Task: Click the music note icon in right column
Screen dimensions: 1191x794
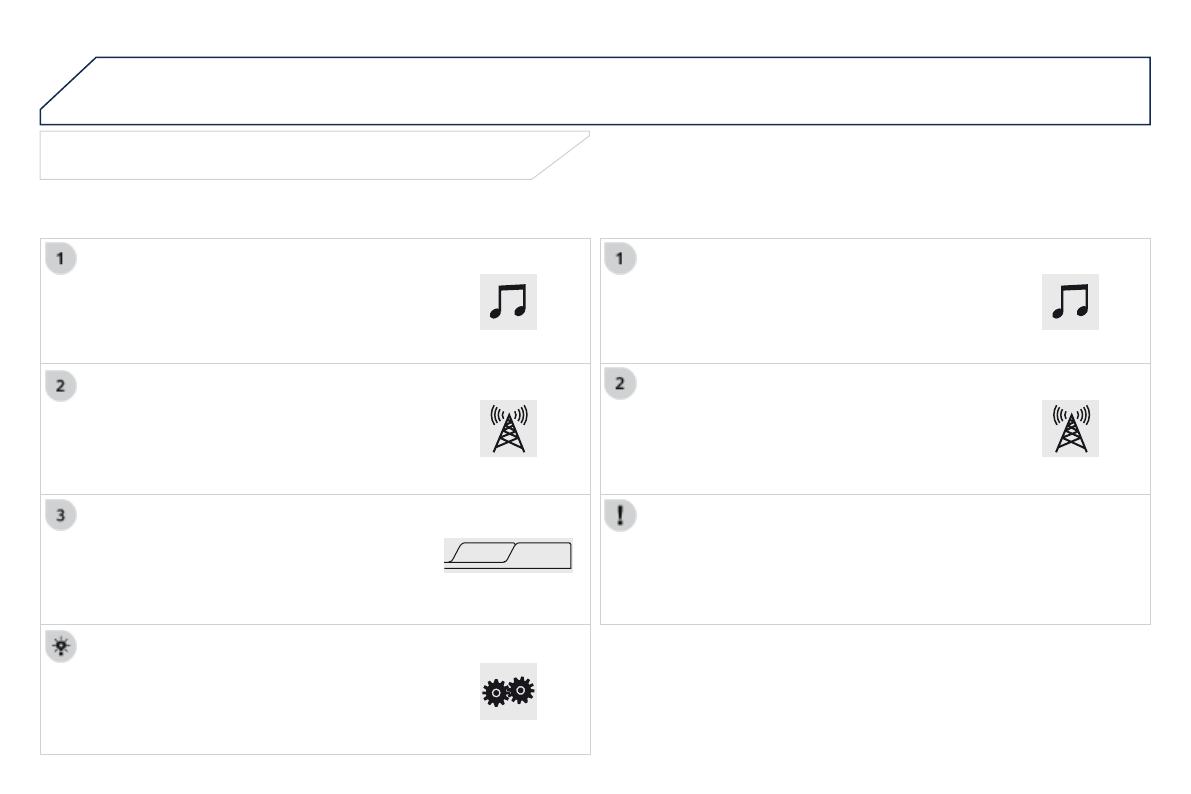Action: pyautogui.click(x=1070, y=301)
